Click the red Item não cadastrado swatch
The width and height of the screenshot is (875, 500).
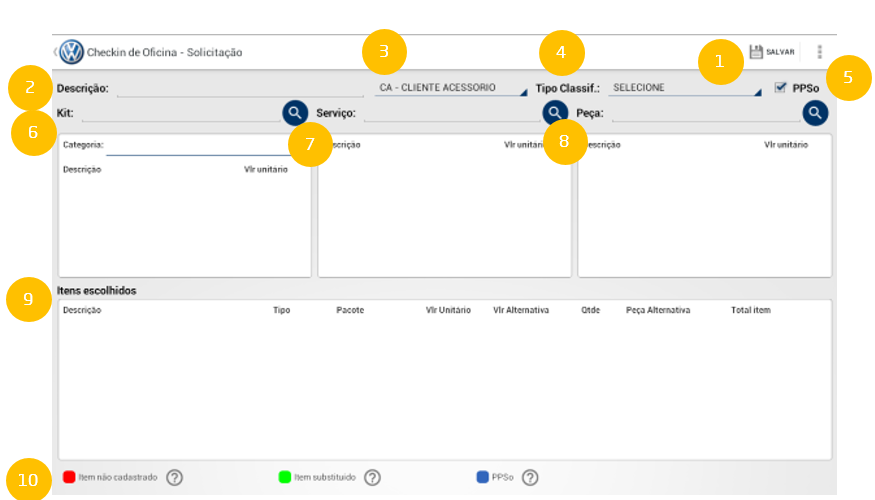pos(69,477)
